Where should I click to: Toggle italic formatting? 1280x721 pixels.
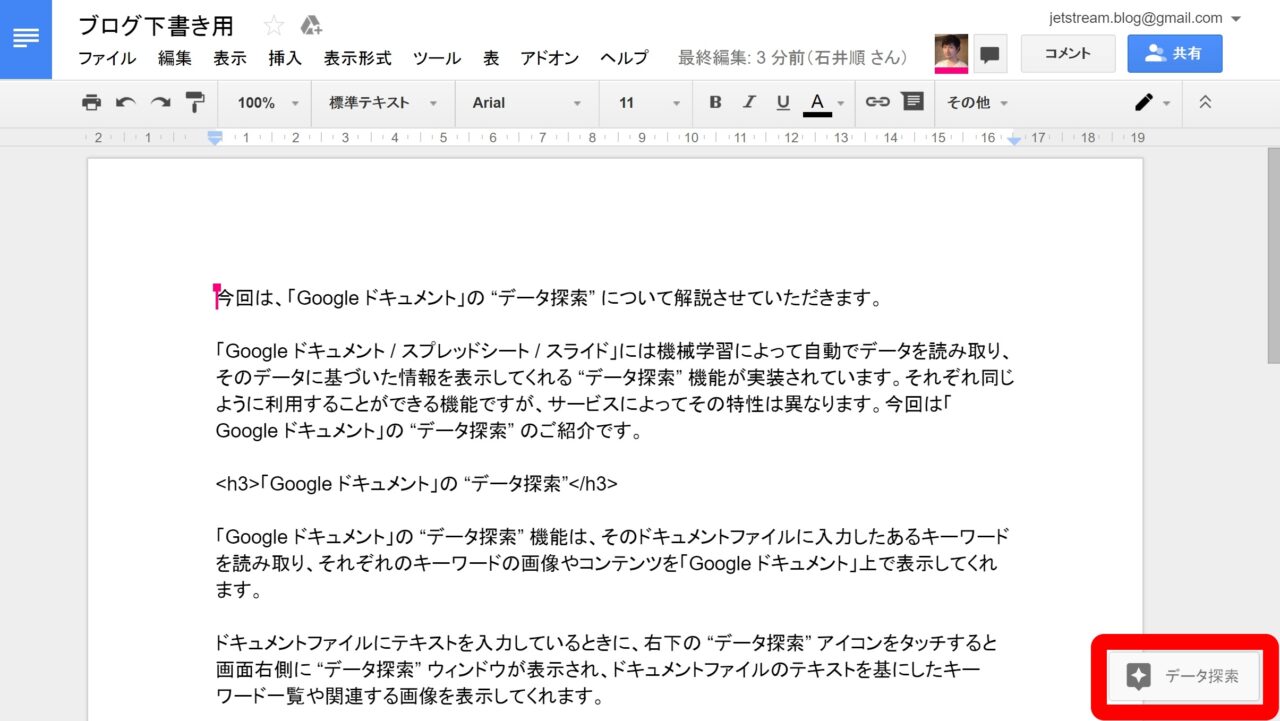749,103
